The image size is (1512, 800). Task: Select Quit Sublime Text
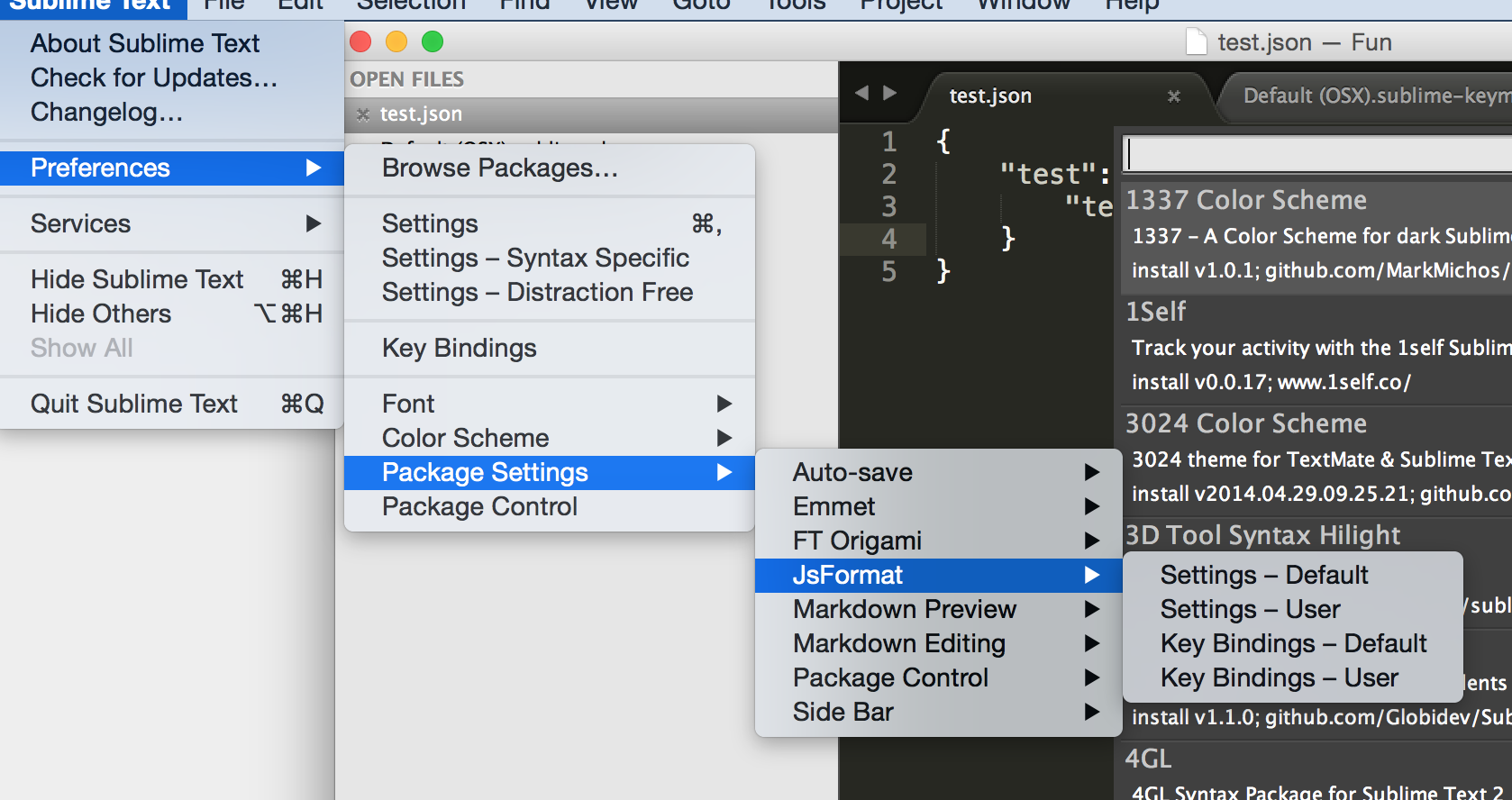click(135, 404)
